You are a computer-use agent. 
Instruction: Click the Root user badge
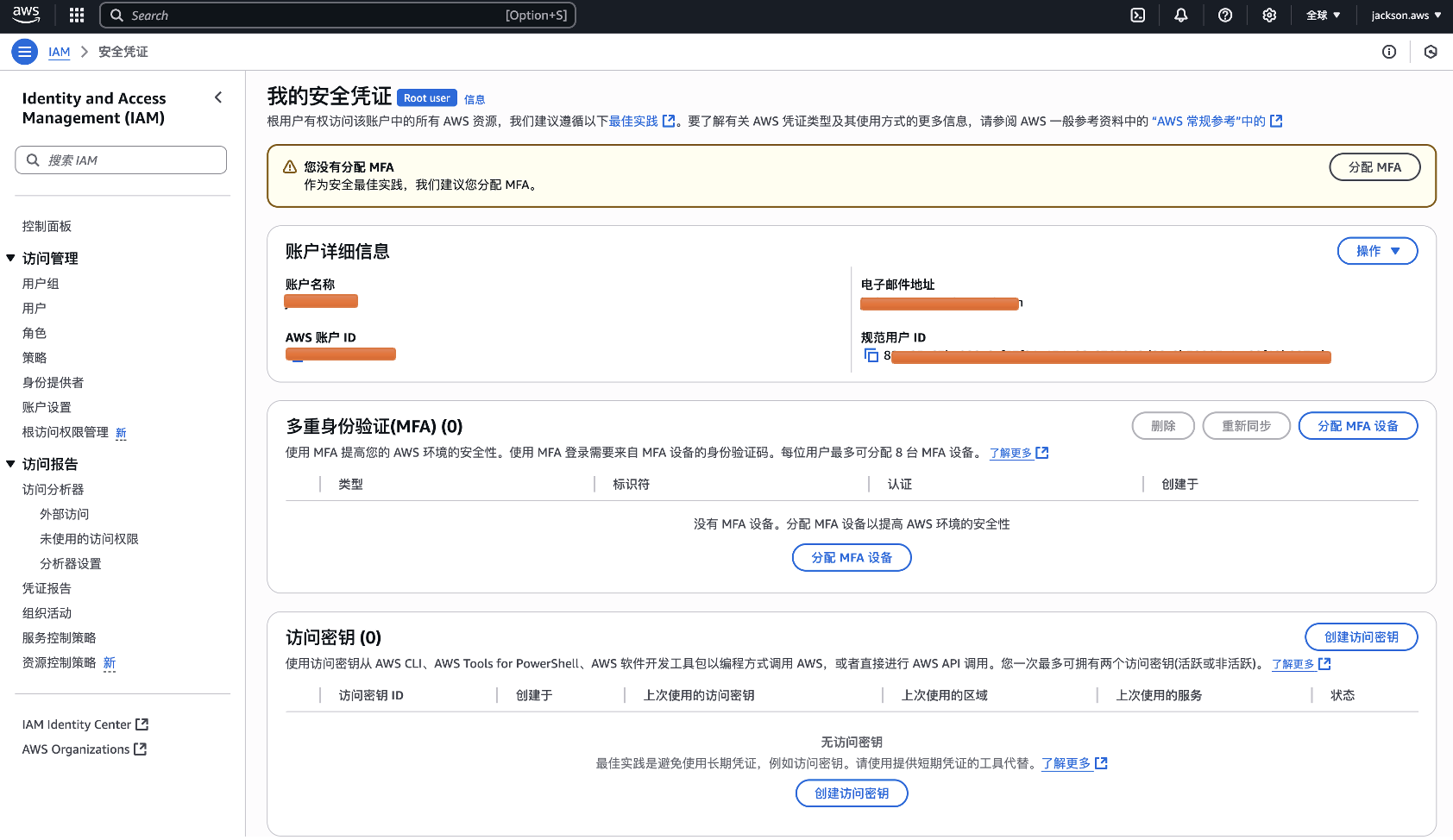coord(427,98)
